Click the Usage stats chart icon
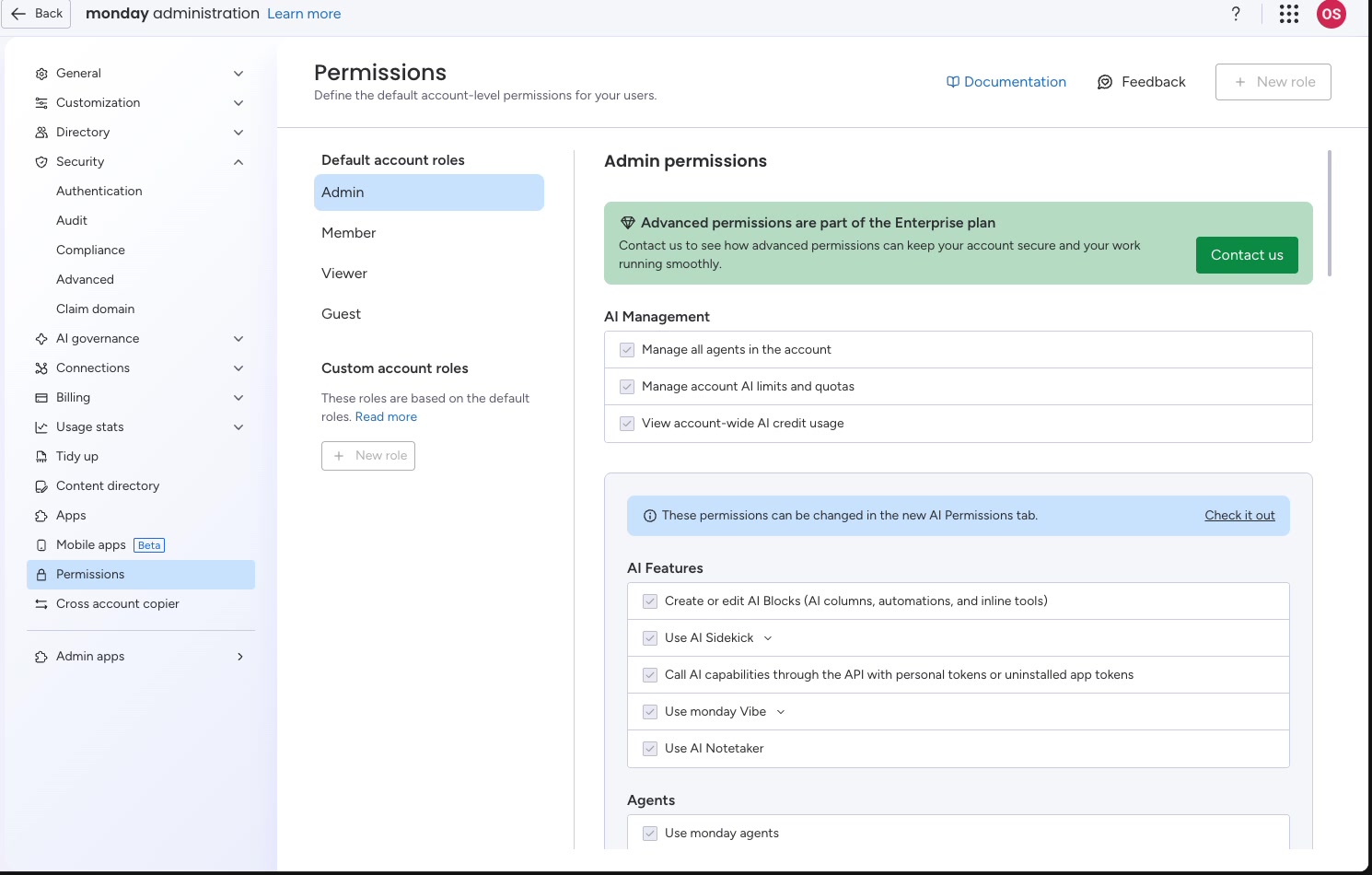This screenshot has height=875, width=1372. tap(41, 427)
